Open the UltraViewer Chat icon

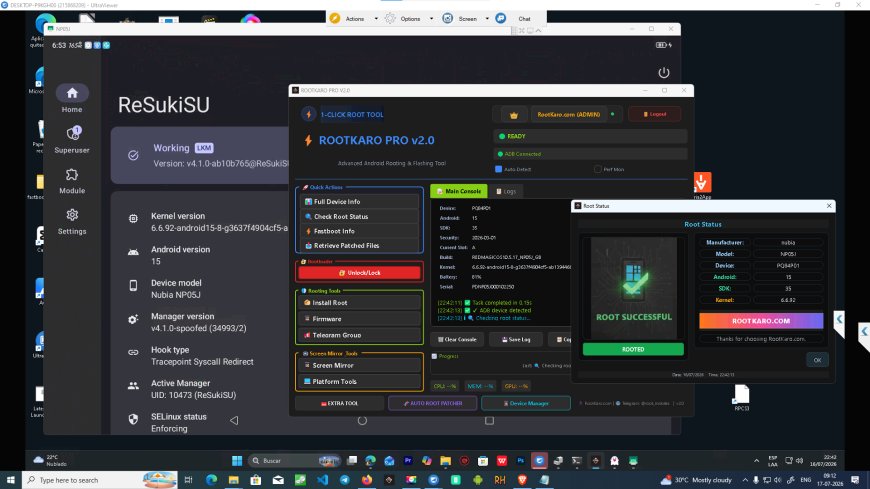point(501,18)
